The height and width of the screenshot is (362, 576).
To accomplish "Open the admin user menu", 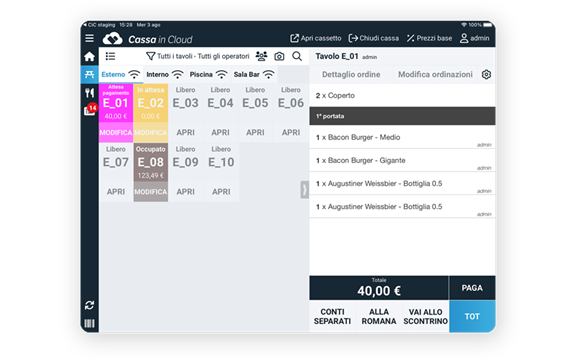I will click(x=474, y=38).
